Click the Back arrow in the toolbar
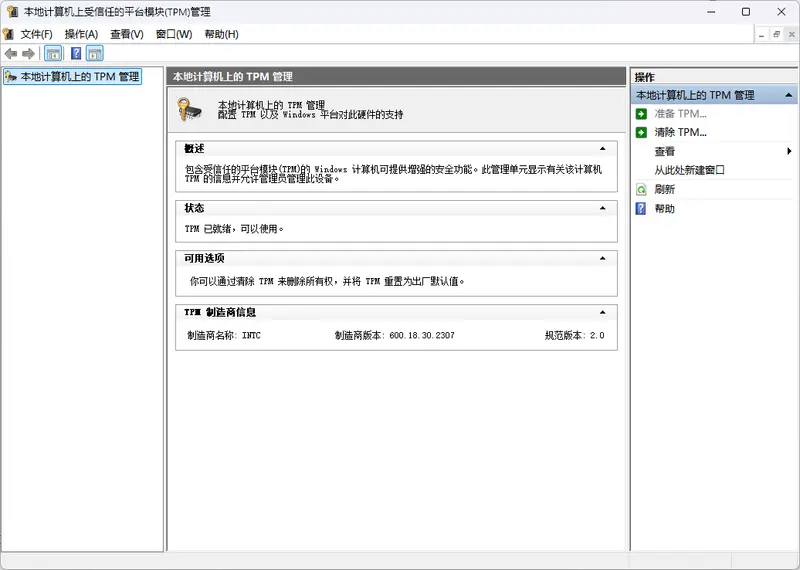This screenshot has width=800, height=570. pos(11,53)
